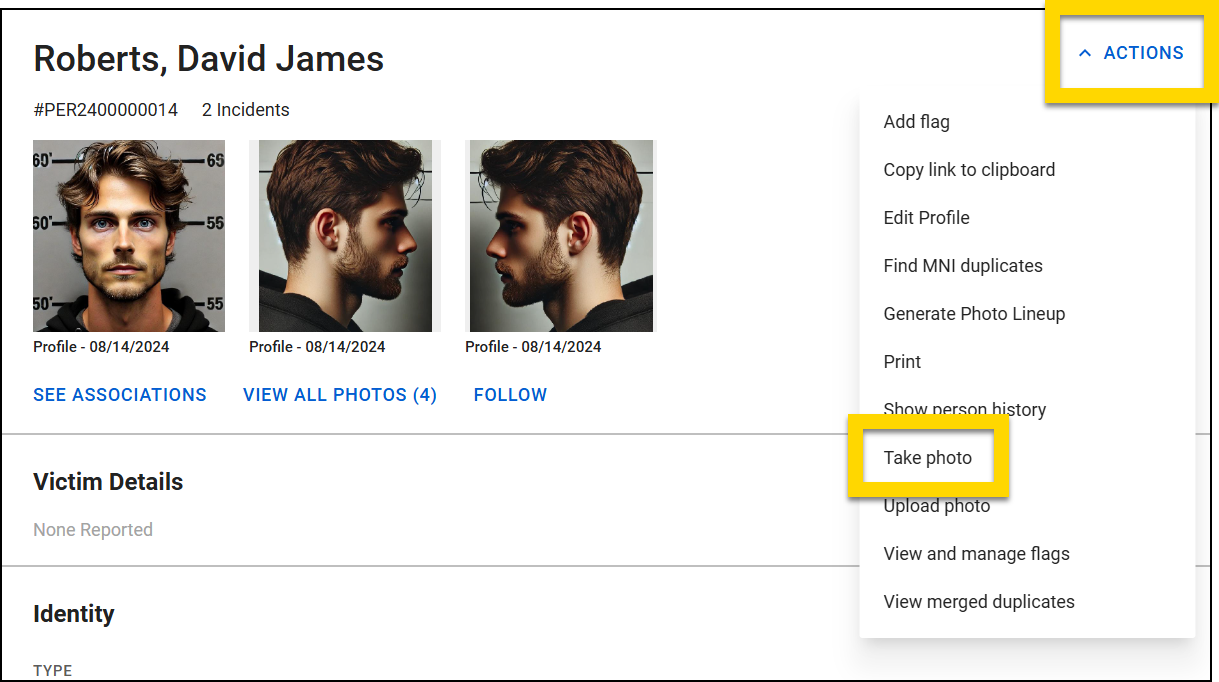Enable FOLLOW for this person
This screenshot has height=682, width=1219.
[x=510, y=394]
